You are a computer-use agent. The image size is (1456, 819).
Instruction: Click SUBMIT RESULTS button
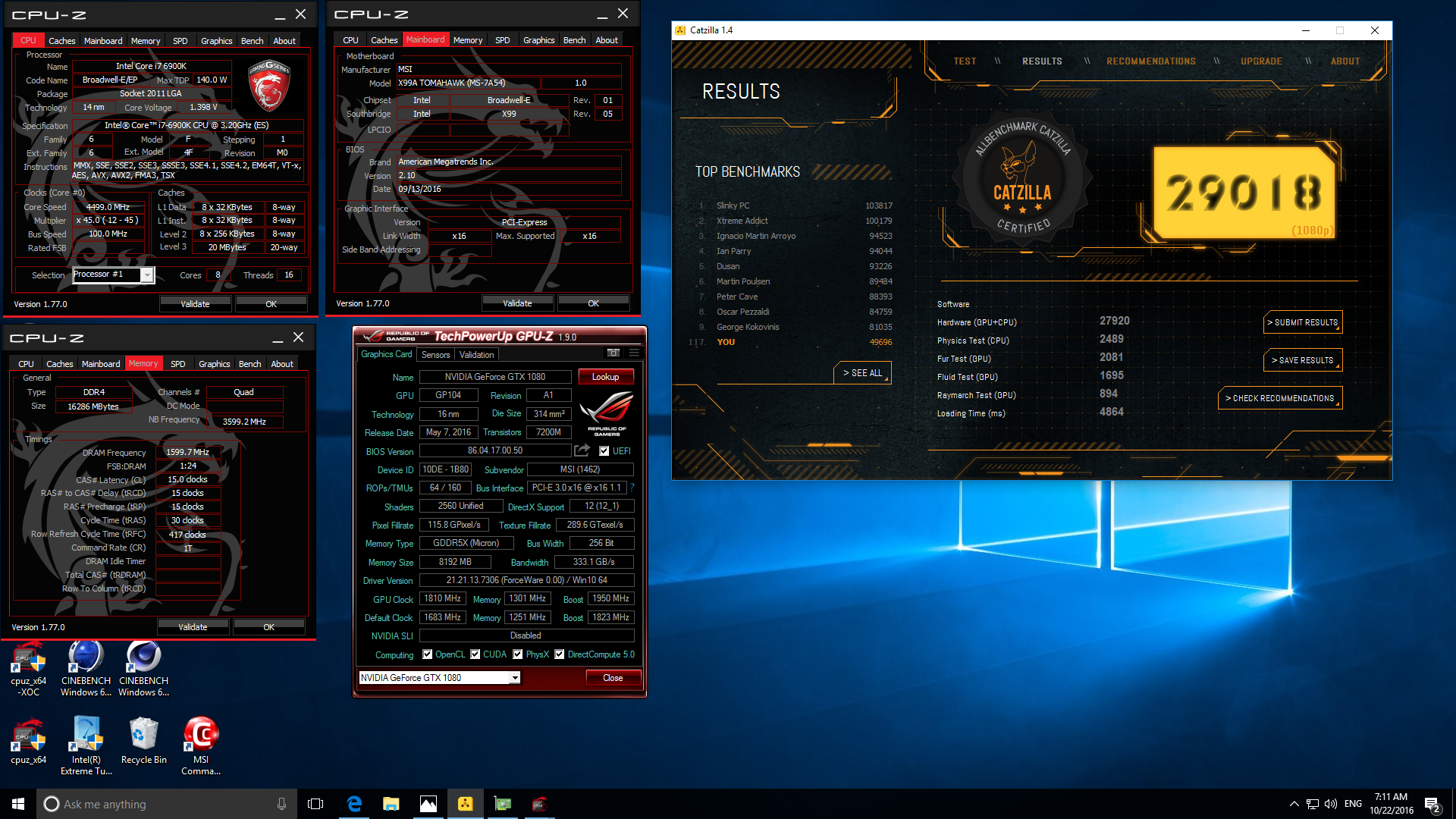(1303, 322)
